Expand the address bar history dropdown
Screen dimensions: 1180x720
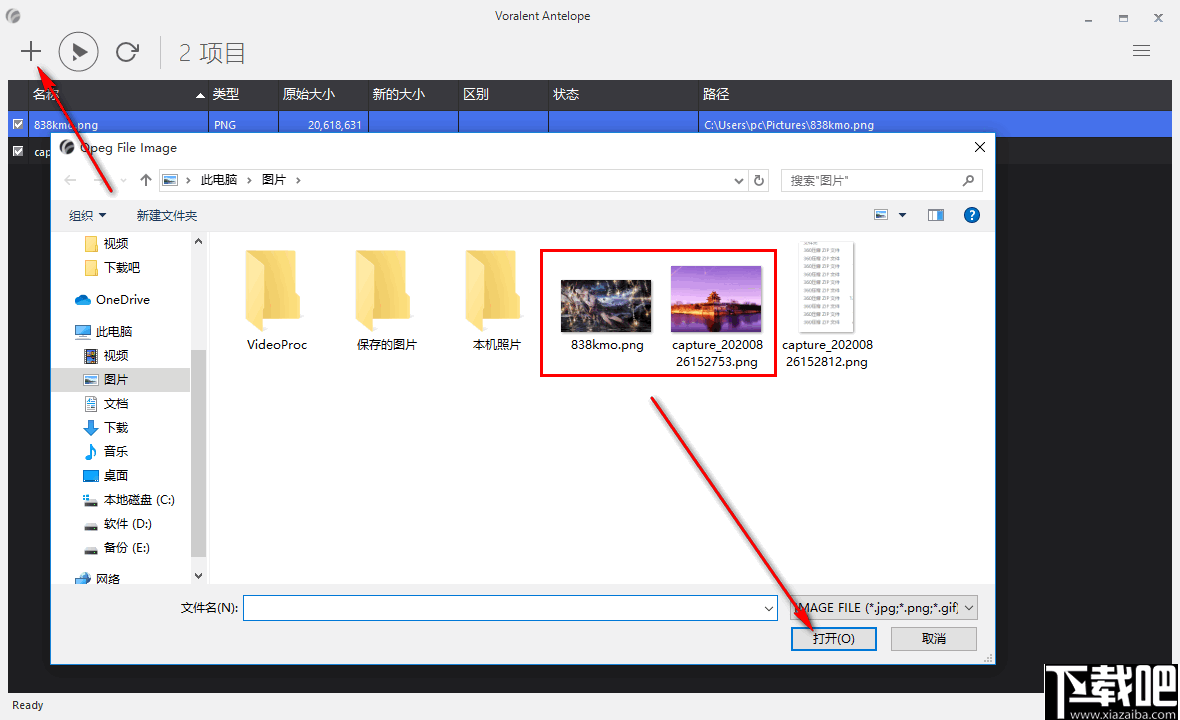(739, 181)
